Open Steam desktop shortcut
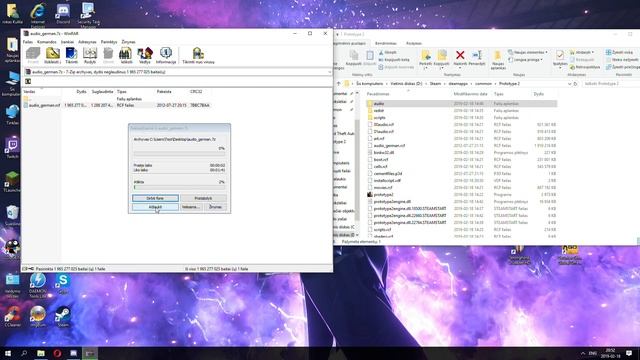The image size is (640, 360). (63, 316)
